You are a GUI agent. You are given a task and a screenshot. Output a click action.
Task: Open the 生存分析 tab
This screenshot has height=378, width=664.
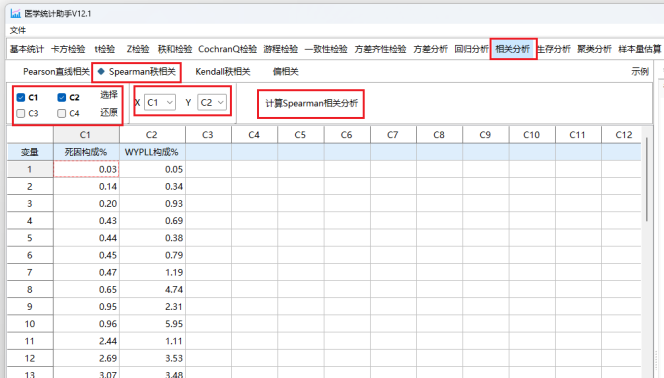554,49
